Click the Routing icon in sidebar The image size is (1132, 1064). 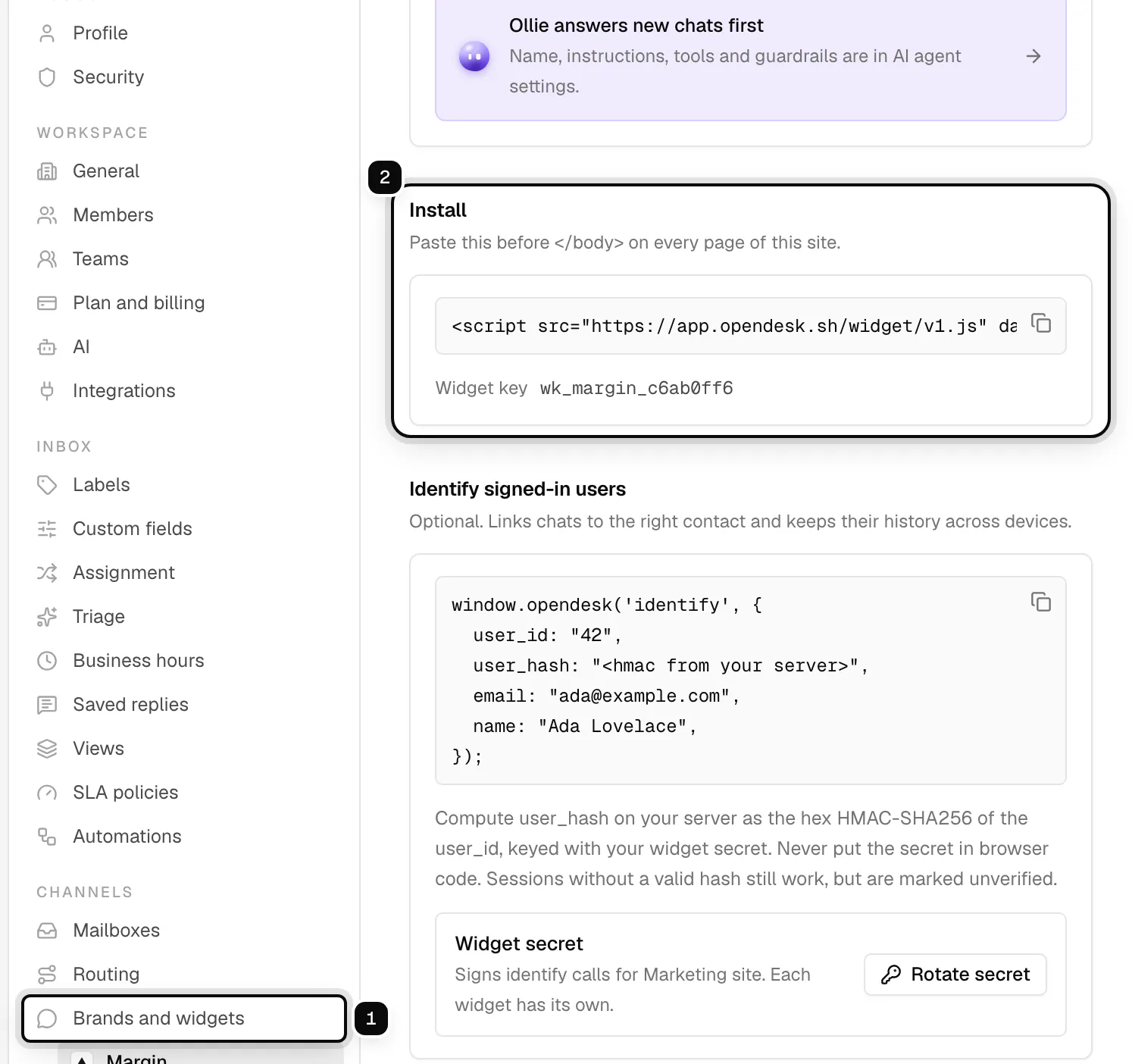[x=47, y=975]
